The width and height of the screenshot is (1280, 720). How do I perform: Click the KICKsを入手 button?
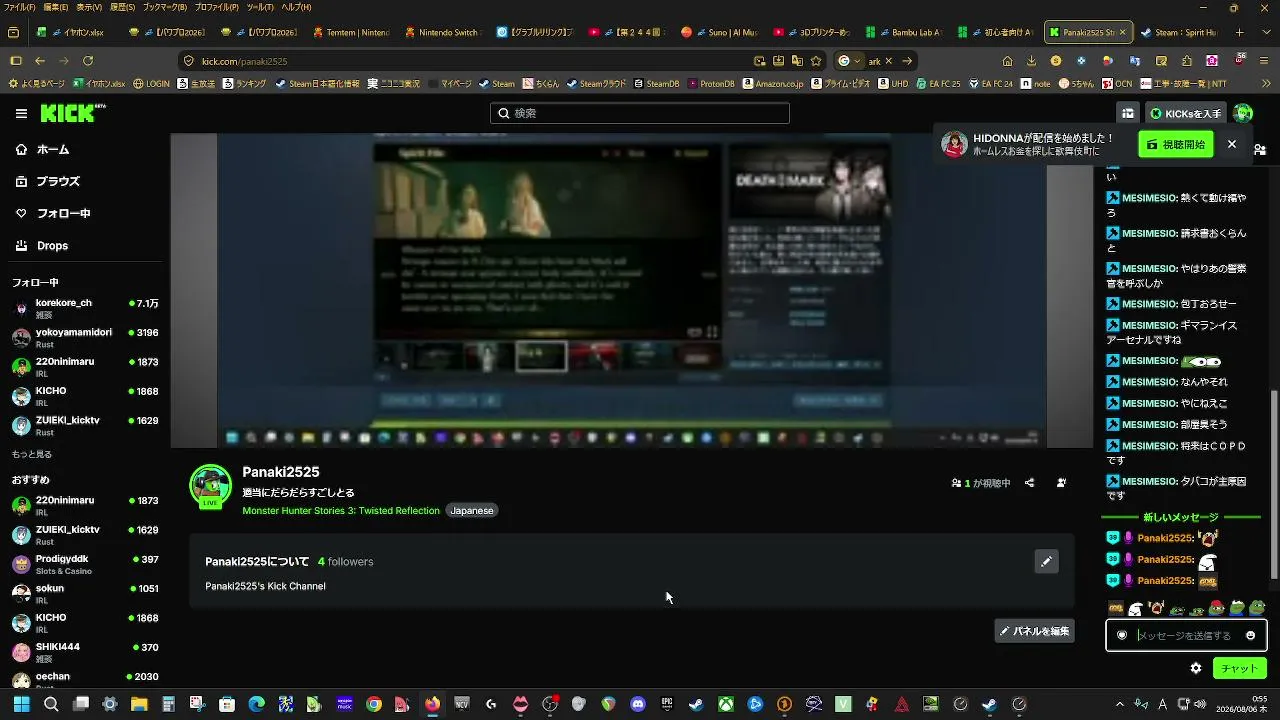coord(1186,114)
